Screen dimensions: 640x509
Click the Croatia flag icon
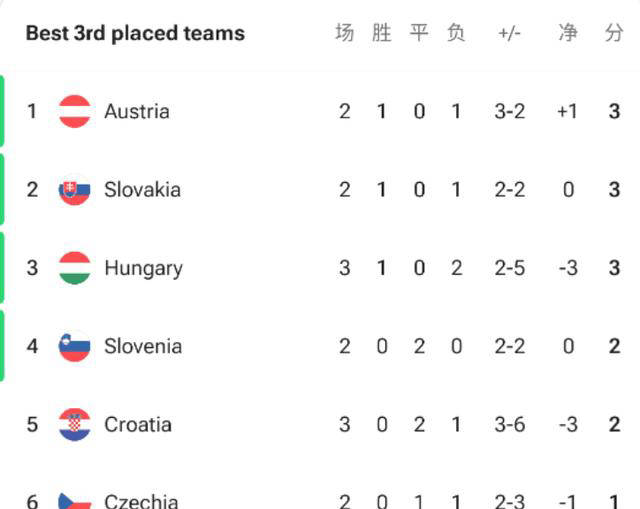[x=75, y=424]
